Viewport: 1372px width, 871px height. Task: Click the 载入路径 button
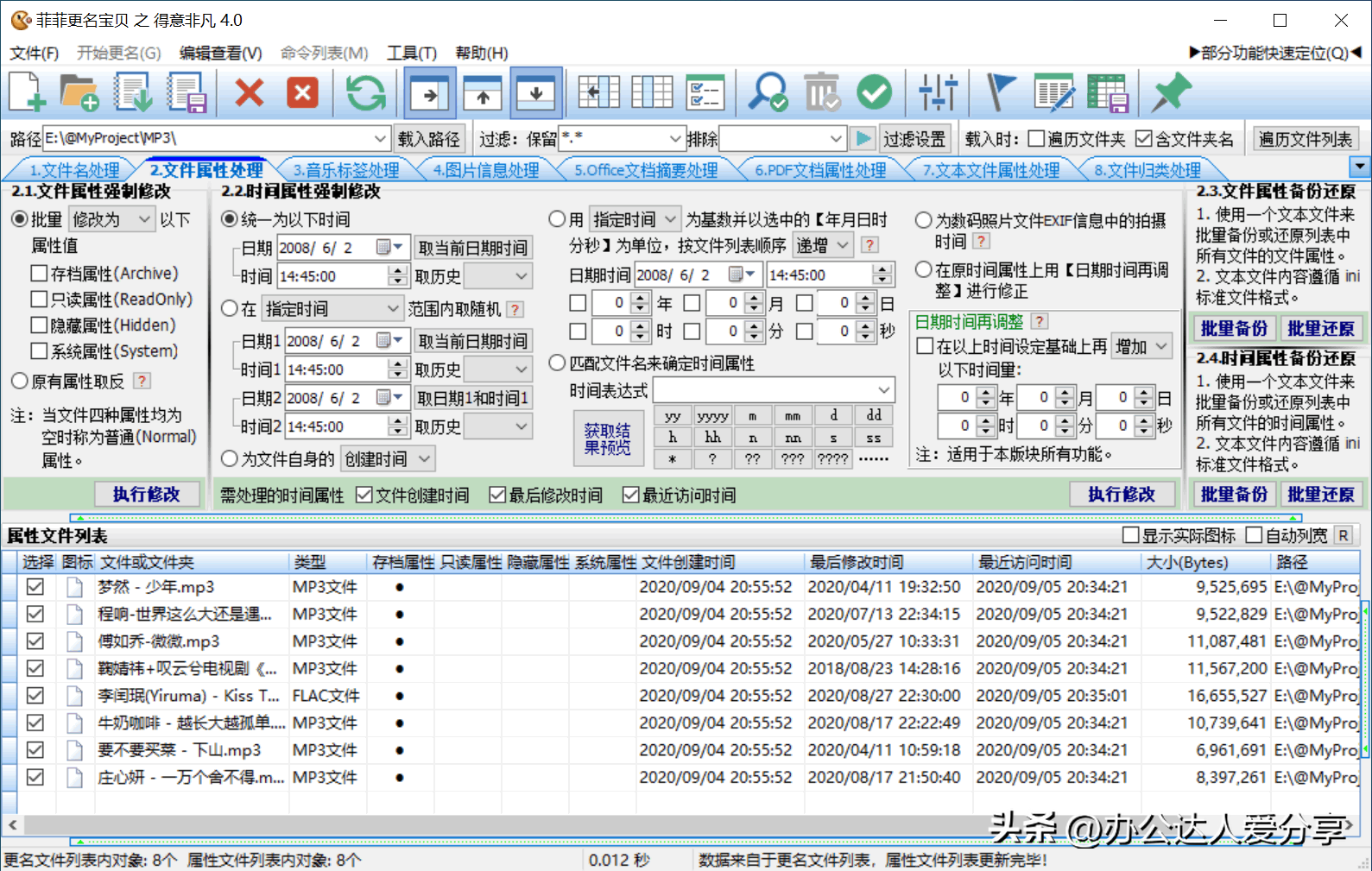tap(429, 139)
